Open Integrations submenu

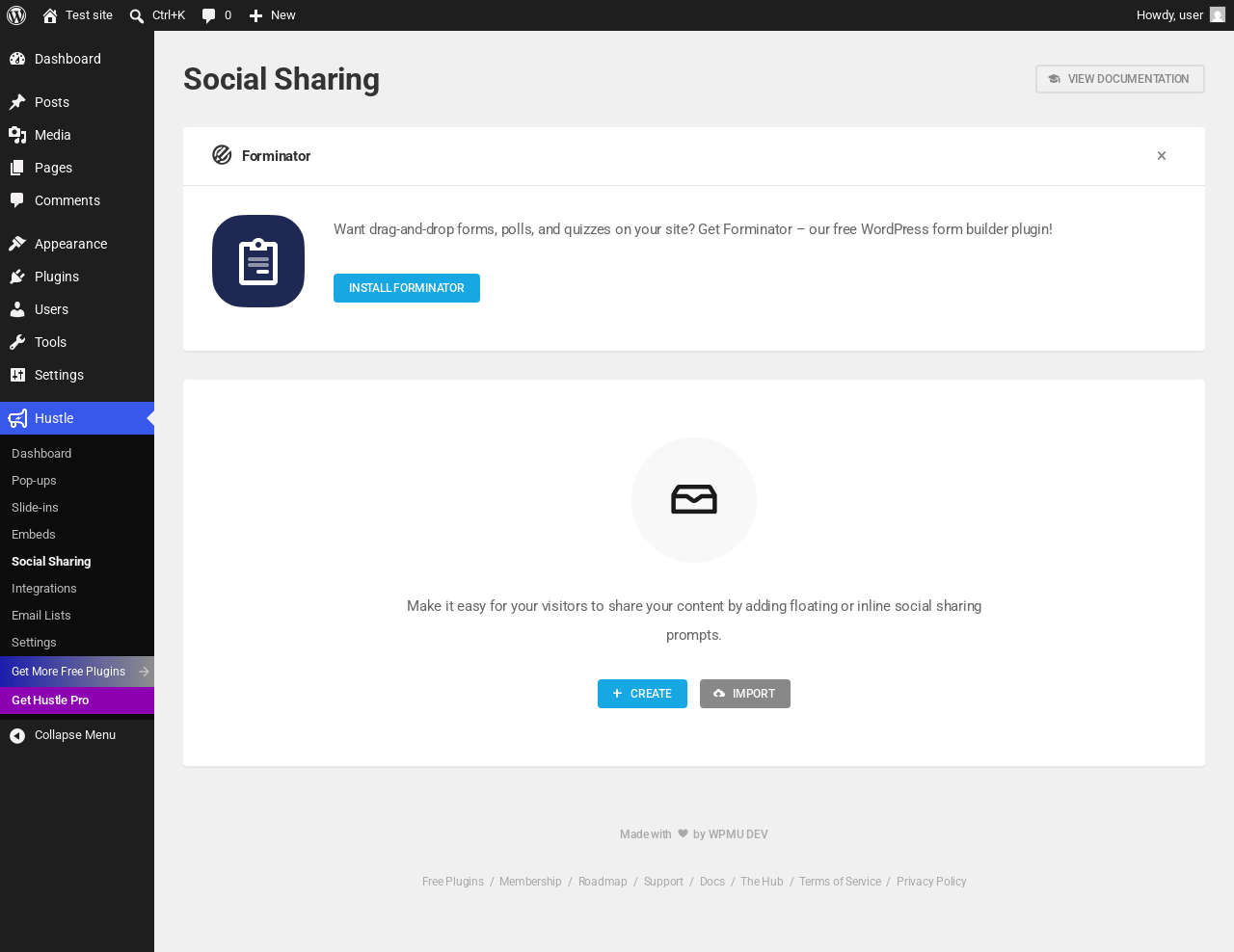[44, 589]
